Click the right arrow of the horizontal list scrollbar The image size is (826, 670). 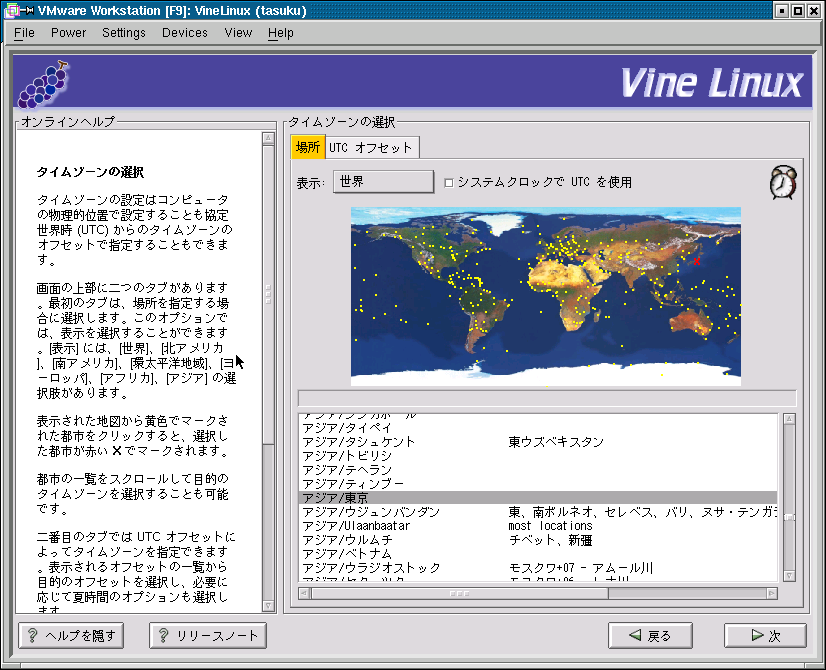[771, 593]
